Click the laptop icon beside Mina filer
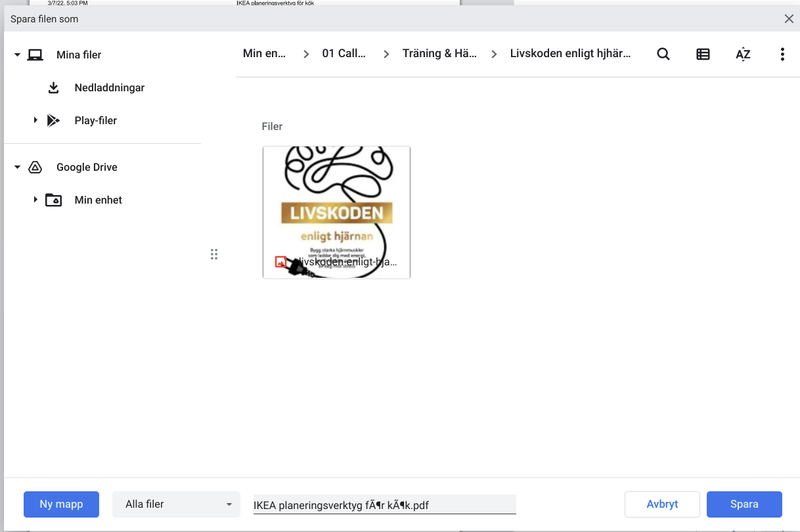The width and height of the screenshot is (800, 532). (x=35, y=55)
